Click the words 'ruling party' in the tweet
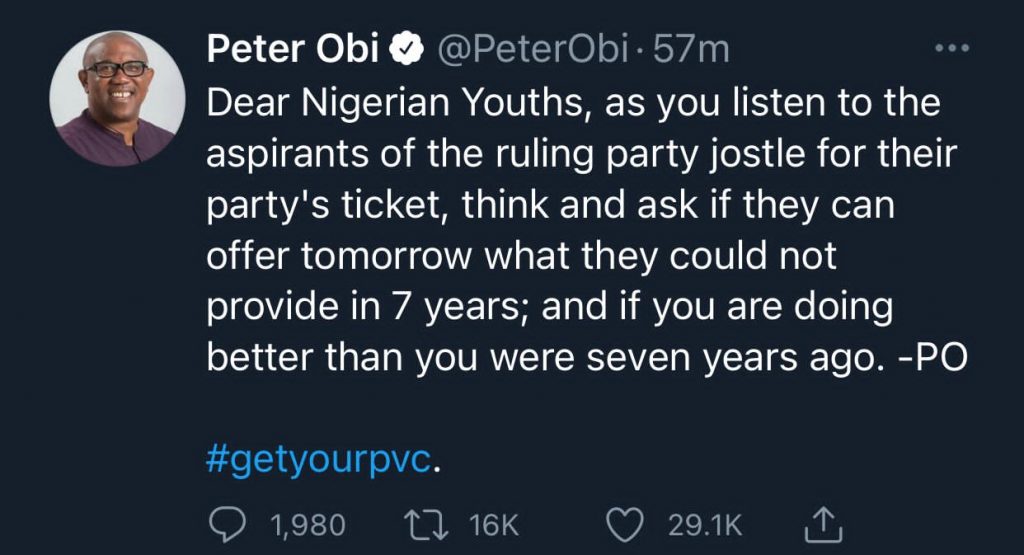The image size is (1024, 555). coord(598,154)
